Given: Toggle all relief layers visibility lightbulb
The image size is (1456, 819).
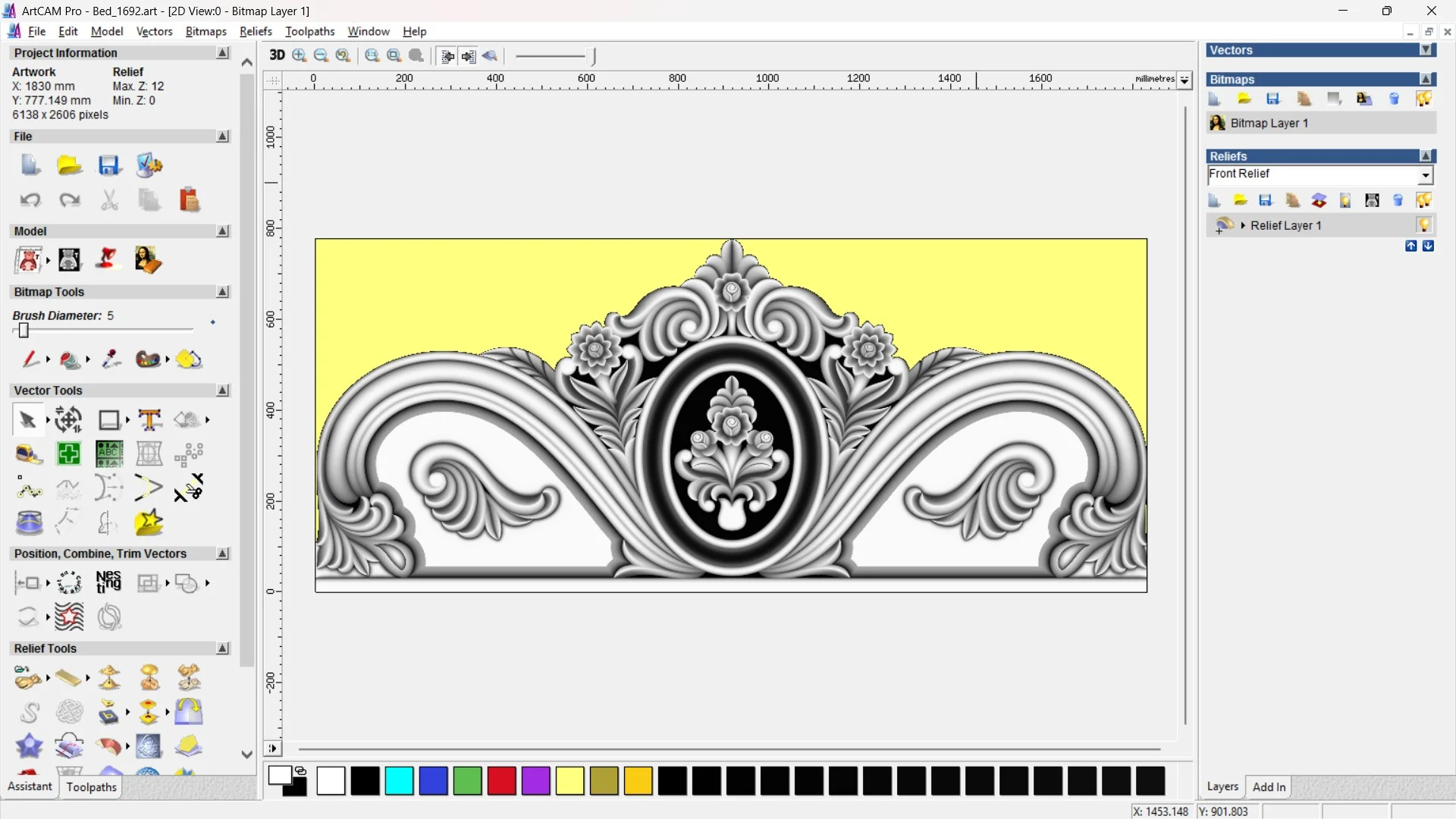Looking at the screenshot, I should click(1423, 200).
